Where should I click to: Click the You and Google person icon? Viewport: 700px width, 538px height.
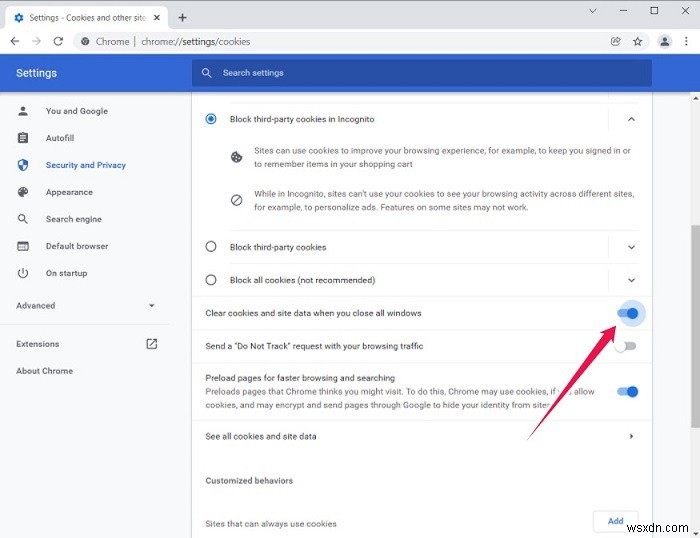tap(23, 111)
